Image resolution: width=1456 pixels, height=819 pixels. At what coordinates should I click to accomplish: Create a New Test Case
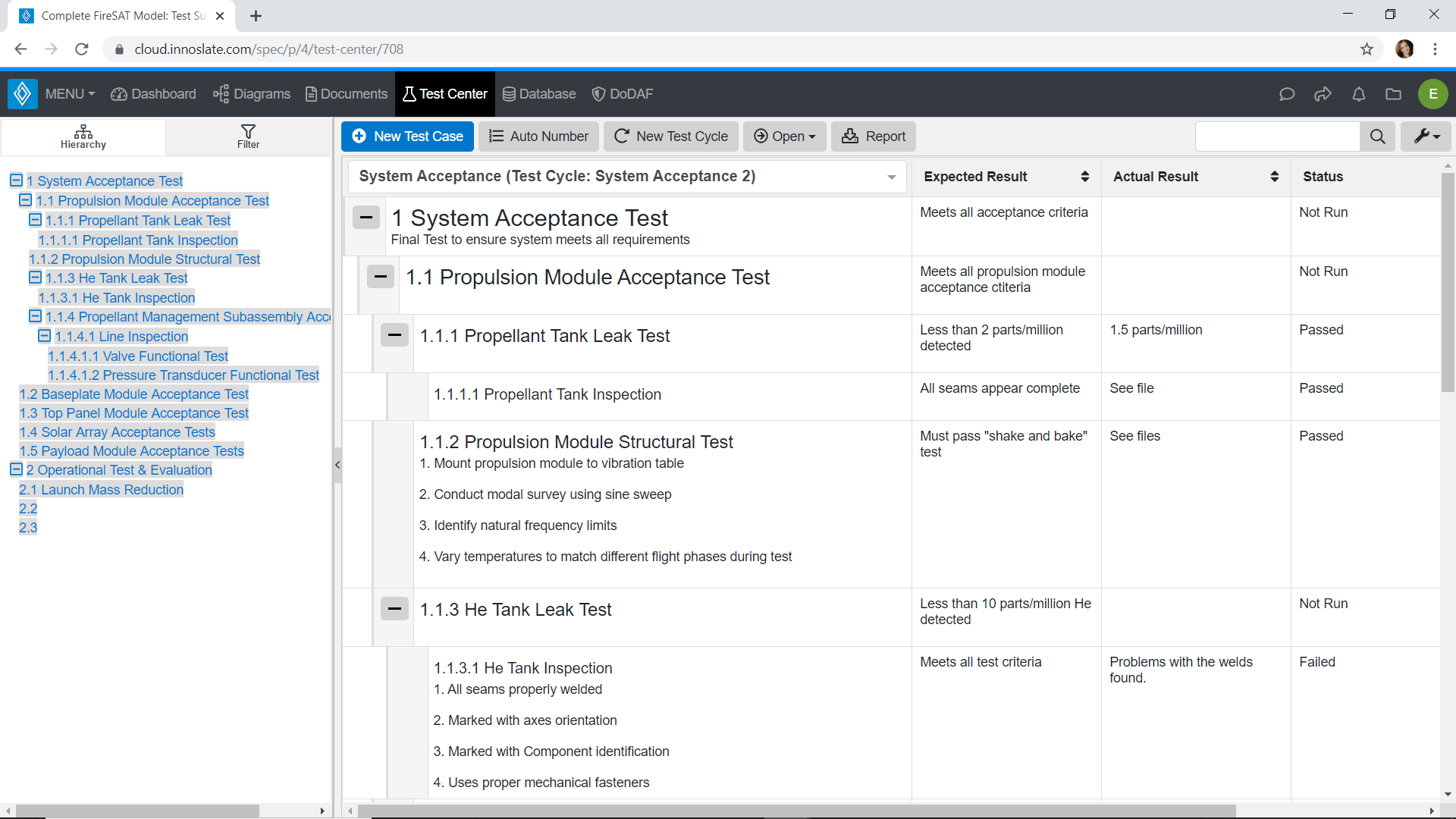click(407, 136)
